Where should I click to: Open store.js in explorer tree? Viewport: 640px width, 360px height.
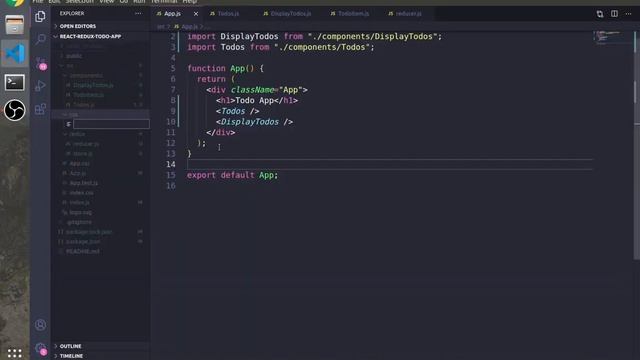point(82,153)
